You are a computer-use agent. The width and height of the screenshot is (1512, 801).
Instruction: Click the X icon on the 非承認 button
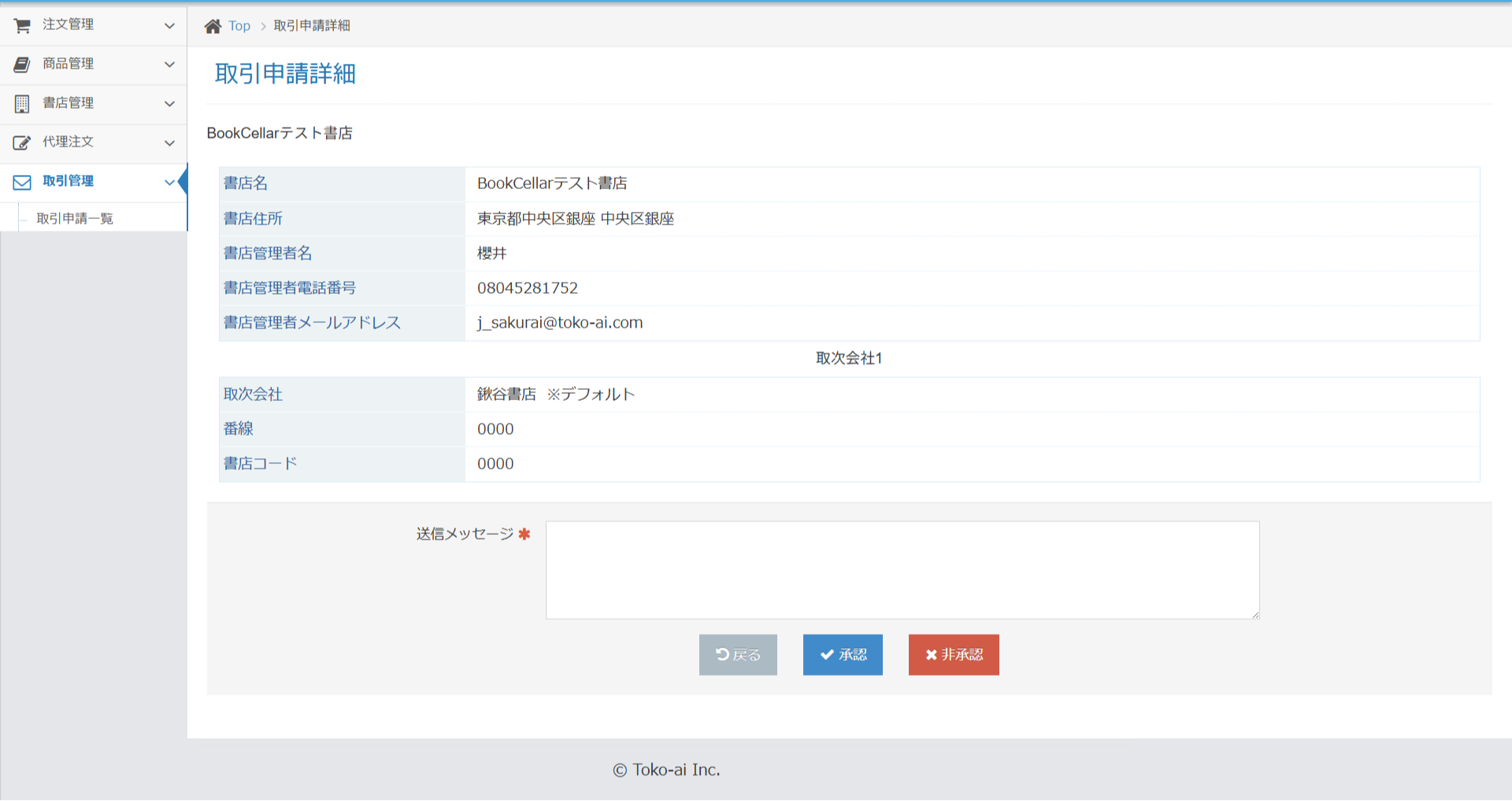931,654
